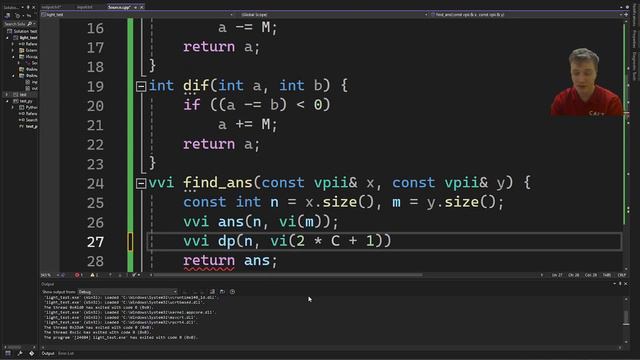This screenshot has width=640, height=360.
Task: Close the Output panel
Action: point(626,284)
